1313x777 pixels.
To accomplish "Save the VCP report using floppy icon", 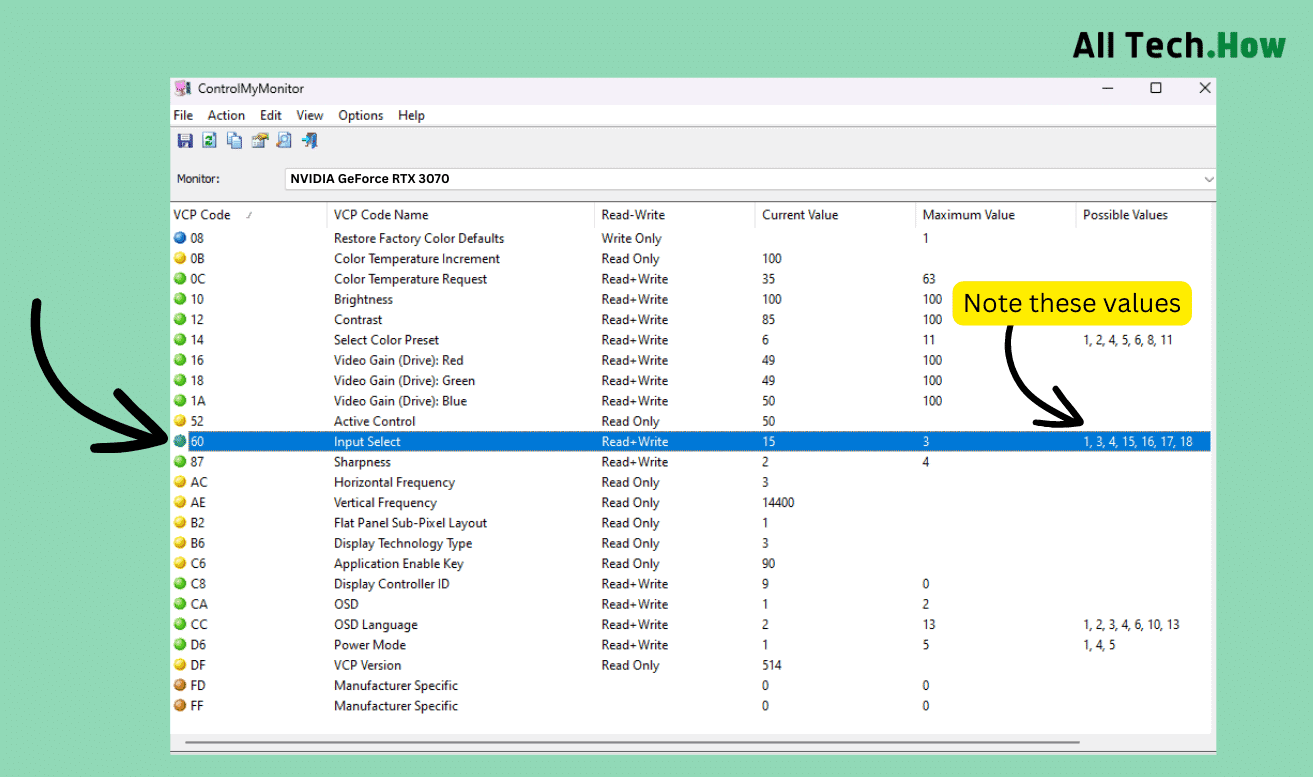I will [185, 140].
